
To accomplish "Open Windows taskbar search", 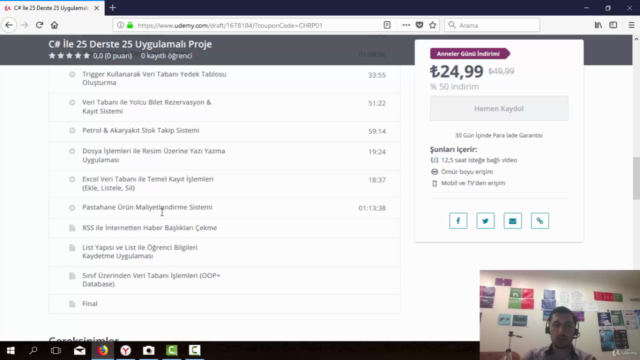I will click(33, 350).
